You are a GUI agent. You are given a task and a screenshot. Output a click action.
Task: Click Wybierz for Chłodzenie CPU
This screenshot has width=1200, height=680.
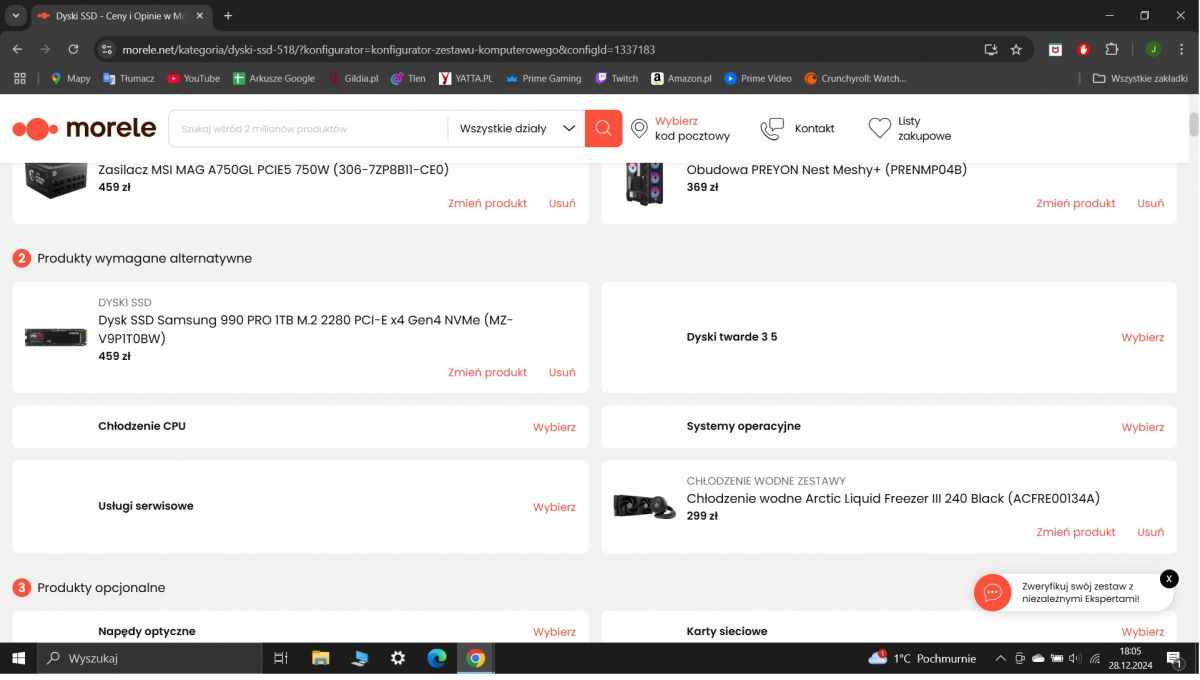(x=554, y=427)
